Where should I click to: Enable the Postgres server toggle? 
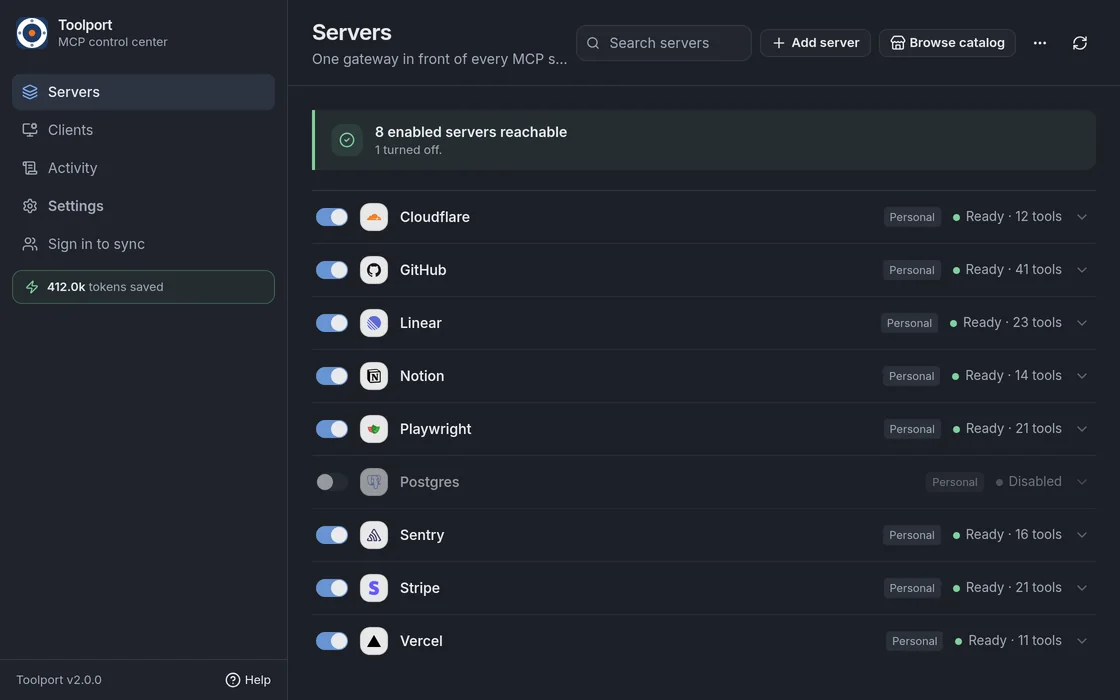pyautogui.click(x=331, y=482)
